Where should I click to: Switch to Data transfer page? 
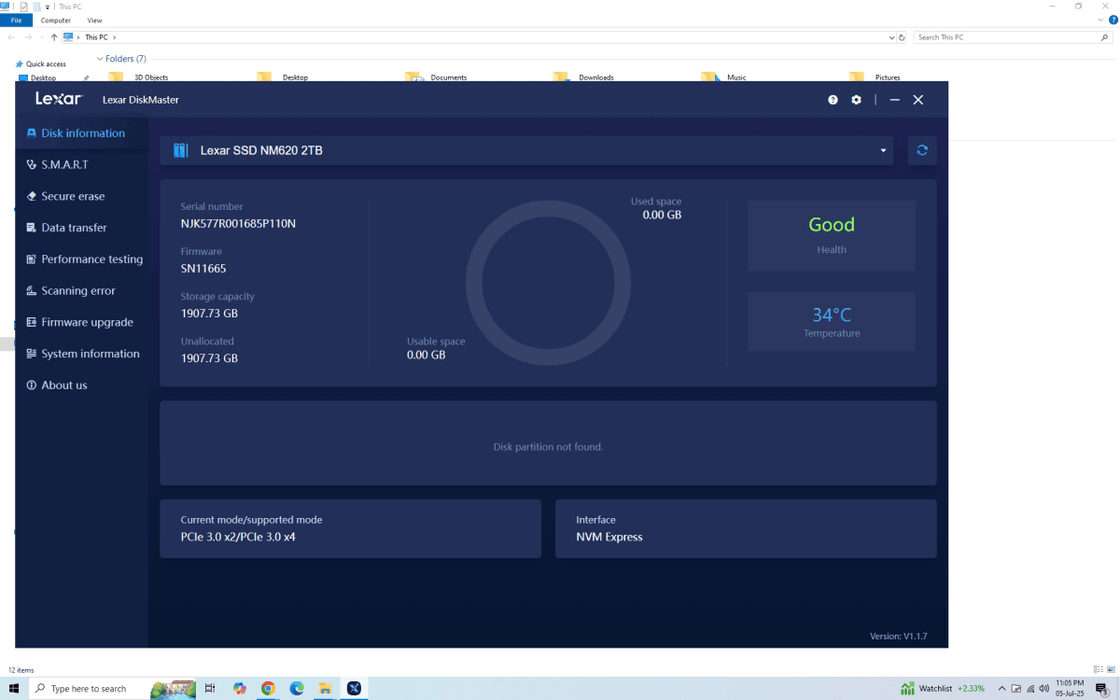pos(73,228)
